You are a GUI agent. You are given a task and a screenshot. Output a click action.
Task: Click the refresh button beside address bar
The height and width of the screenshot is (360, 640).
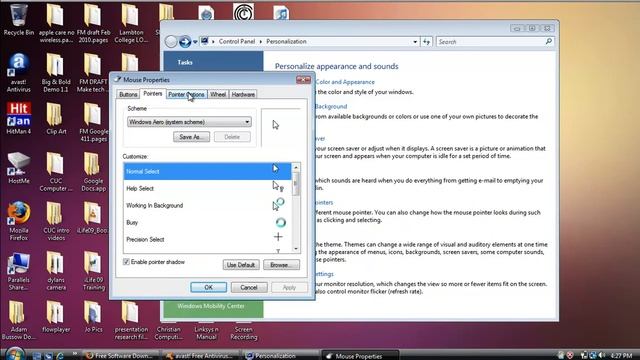pyautogui.click(x=427, y=42)
